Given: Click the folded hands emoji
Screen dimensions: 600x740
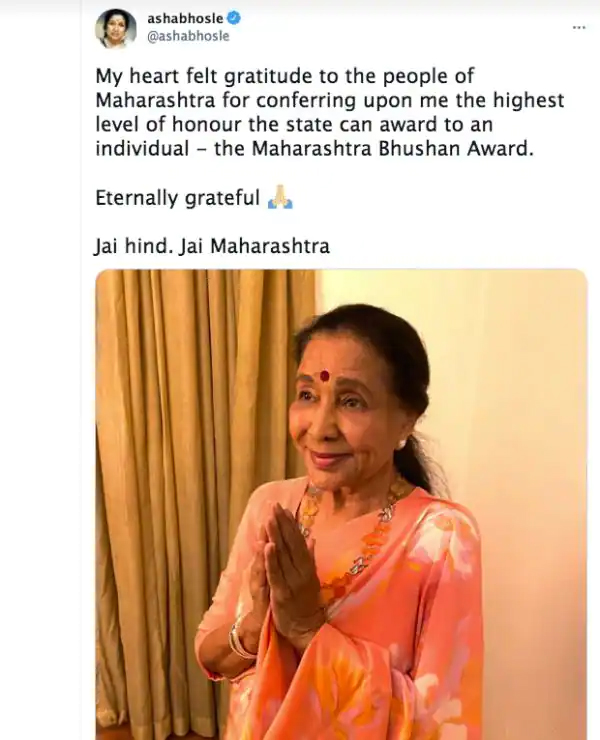Looking at the screenshot, I should (280, 197).
